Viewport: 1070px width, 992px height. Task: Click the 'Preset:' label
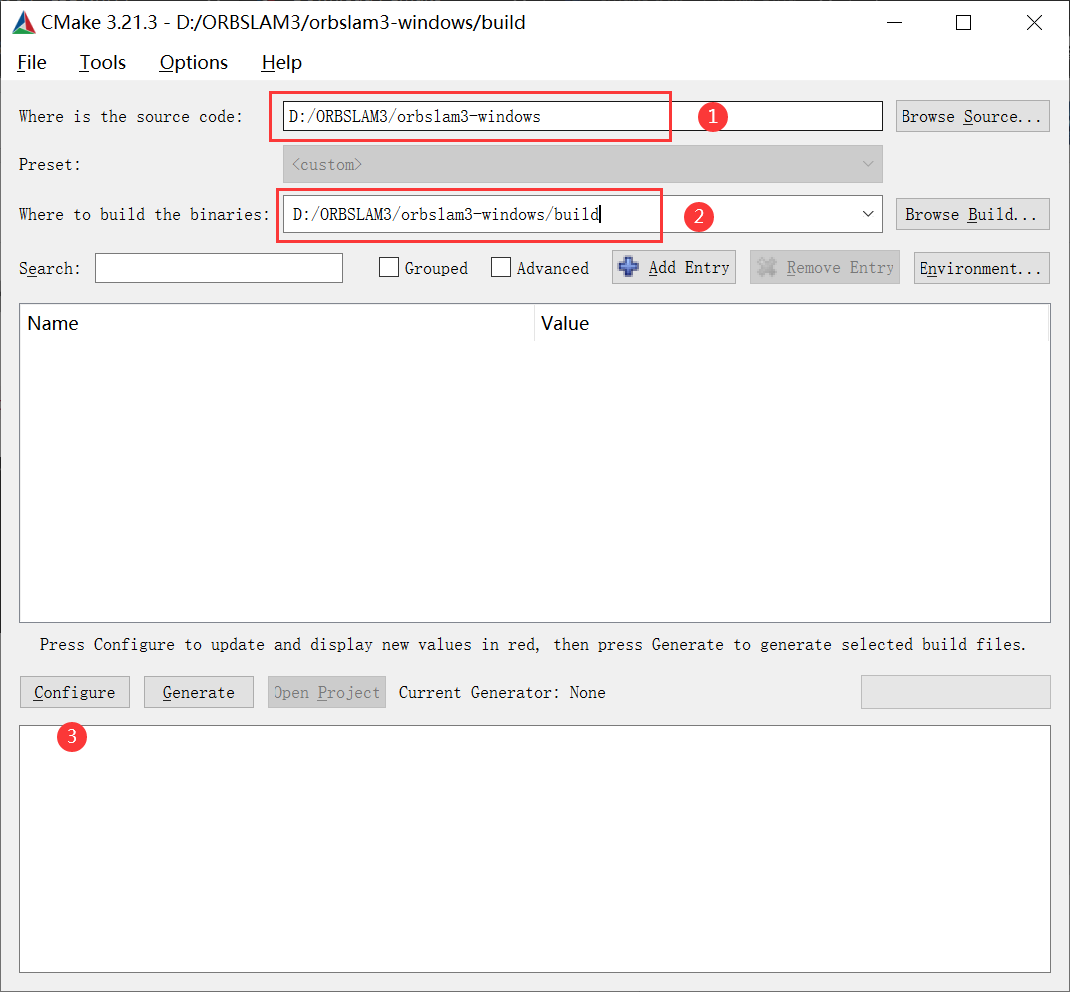point(50,164)
